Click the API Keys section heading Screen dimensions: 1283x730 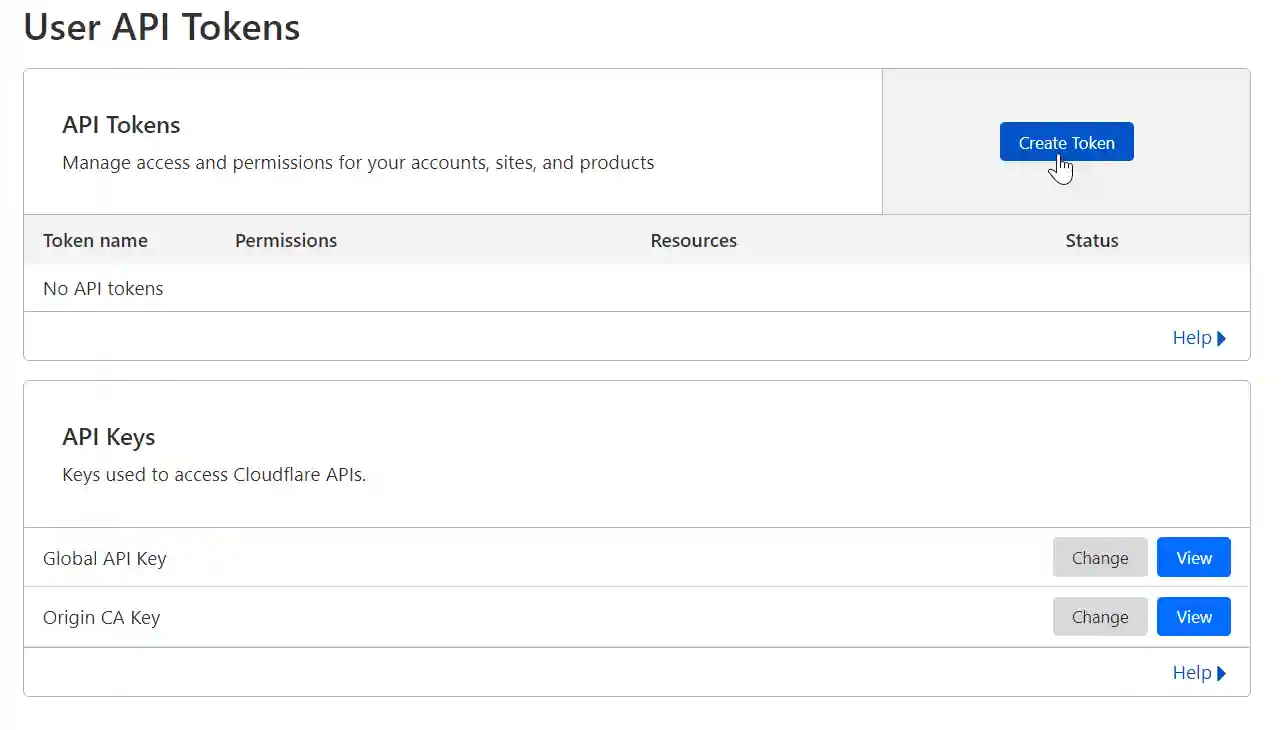pos(109,437)
